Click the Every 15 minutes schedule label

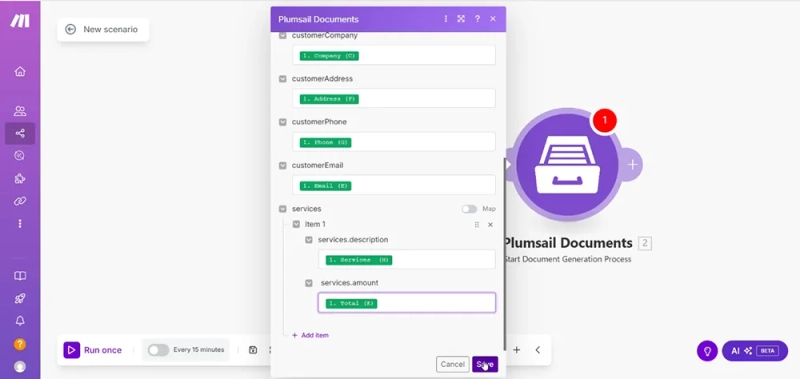[x=198, y=350]
